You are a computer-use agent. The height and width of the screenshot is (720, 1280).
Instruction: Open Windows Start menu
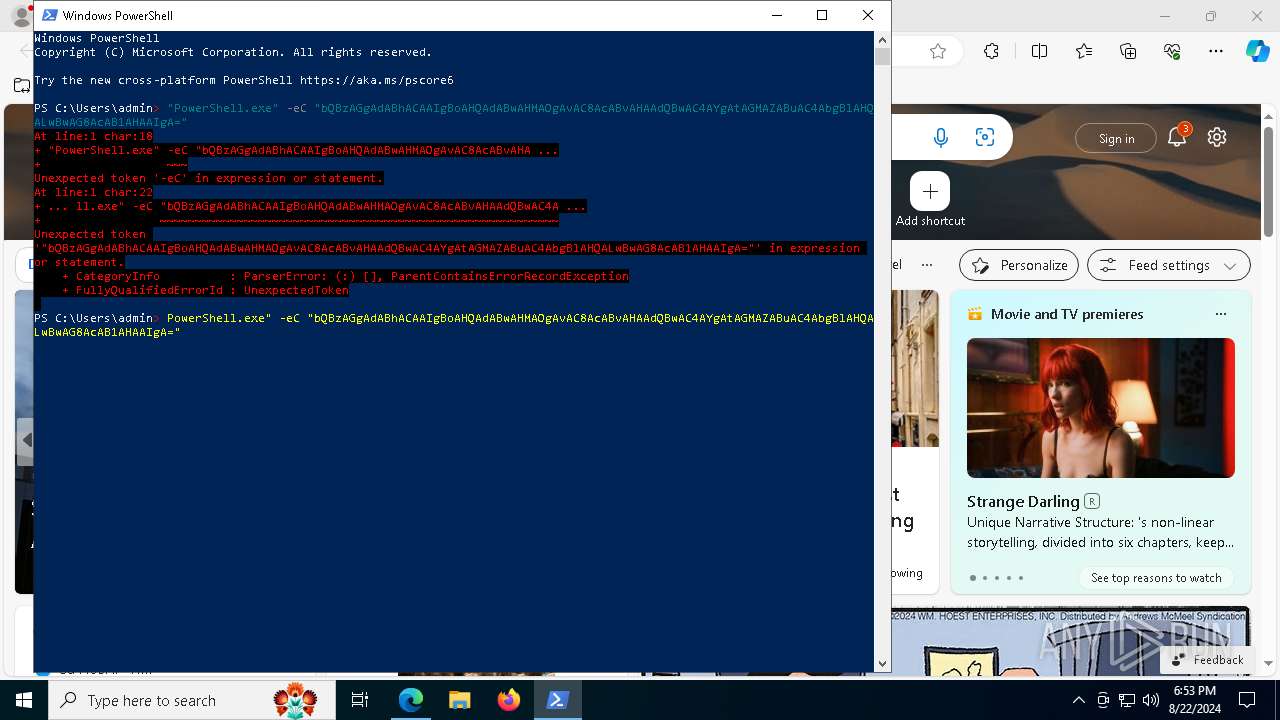point(24,700)
